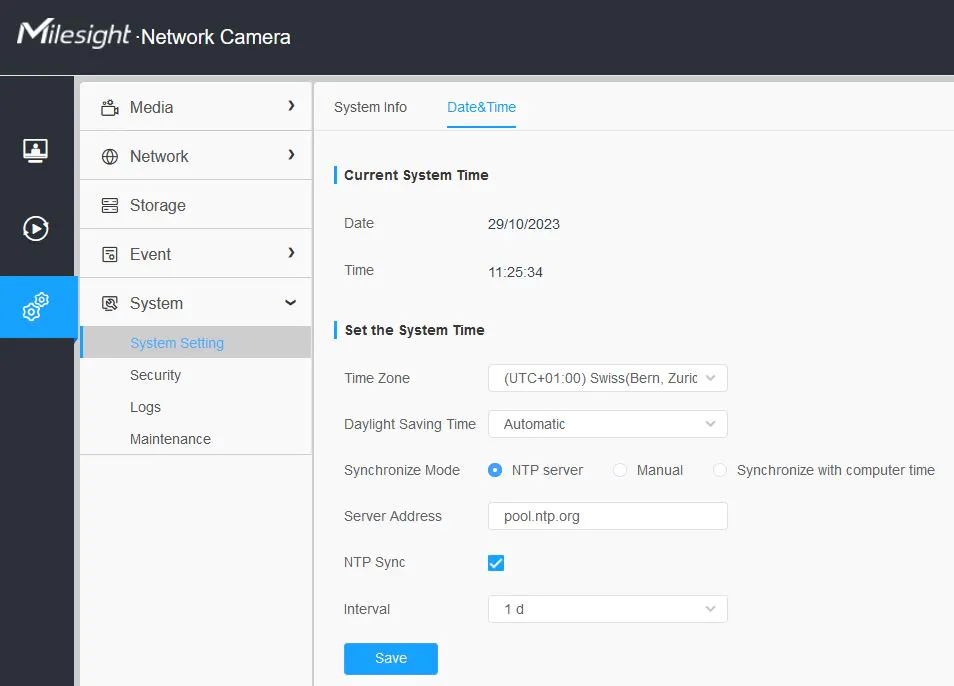Click the Media camera icon
Image resolution: width=954 pixels, height=686 pixels.
[x=110, y=107]
